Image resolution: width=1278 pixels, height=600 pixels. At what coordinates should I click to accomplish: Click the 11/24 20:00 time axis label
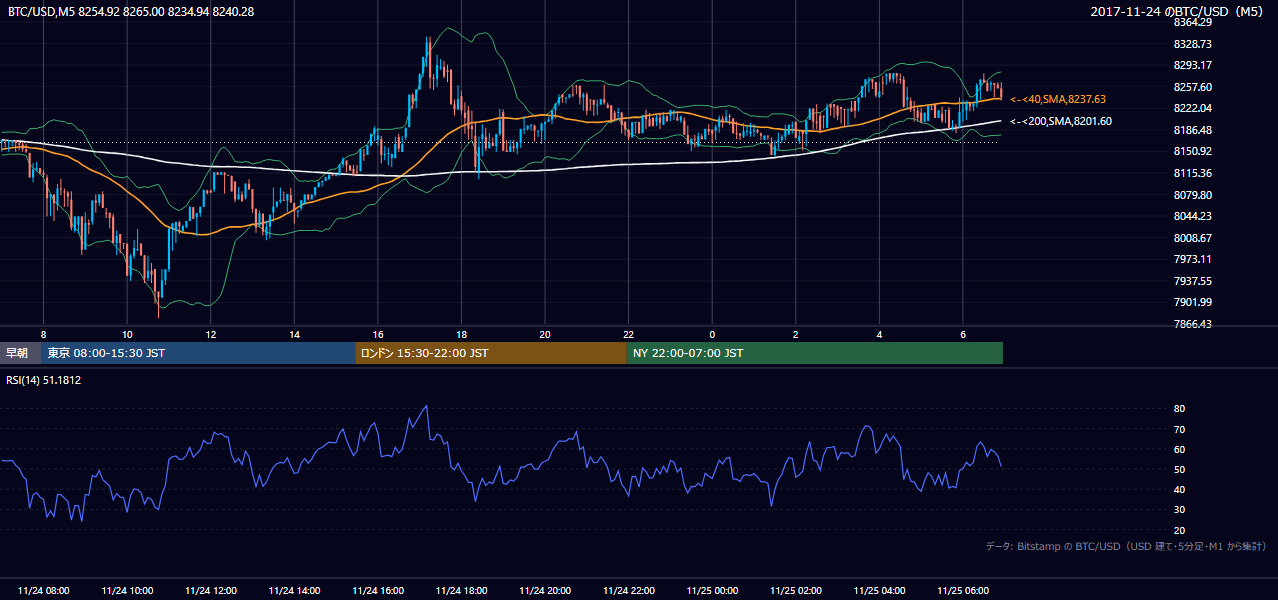point(544,591)
